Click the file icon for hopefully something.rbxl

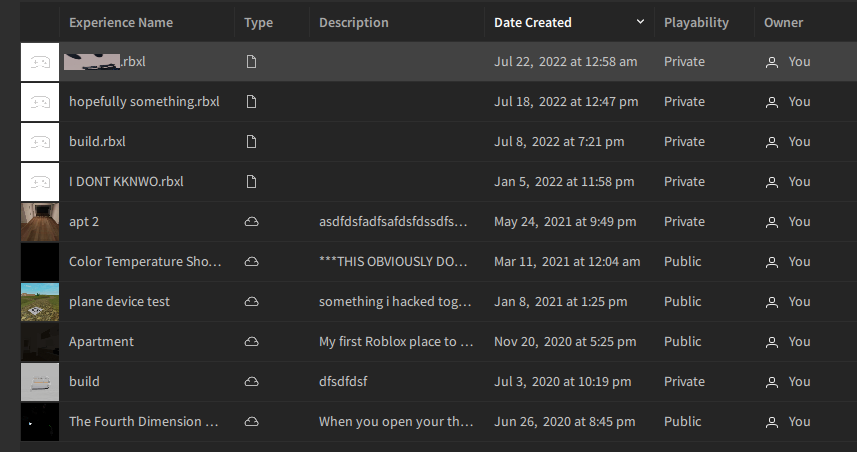(x=252, y=102)
